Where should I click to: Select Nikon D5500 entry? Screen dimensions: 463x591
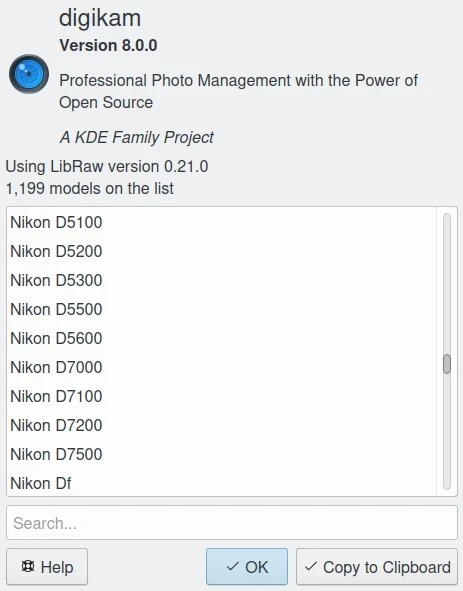[221, 309]
